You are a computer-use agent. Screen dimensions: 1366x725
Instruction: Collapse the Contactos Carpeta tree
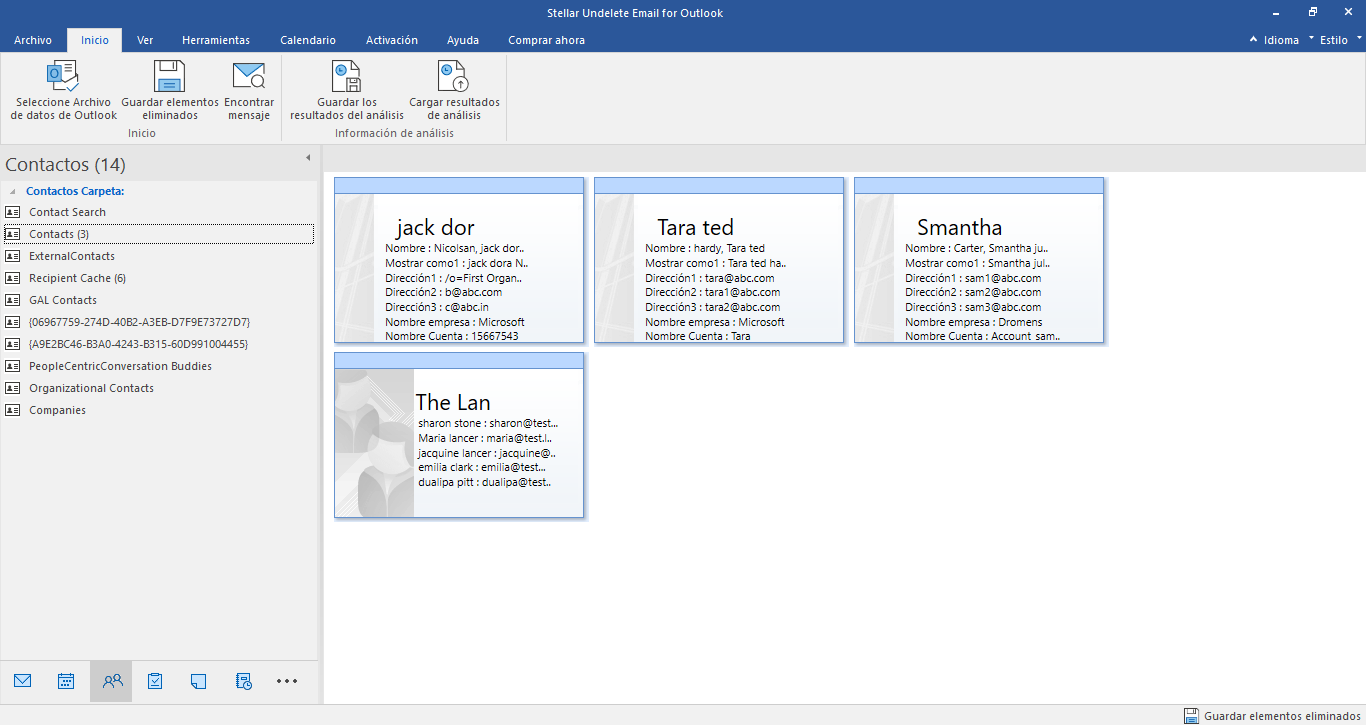13,191
